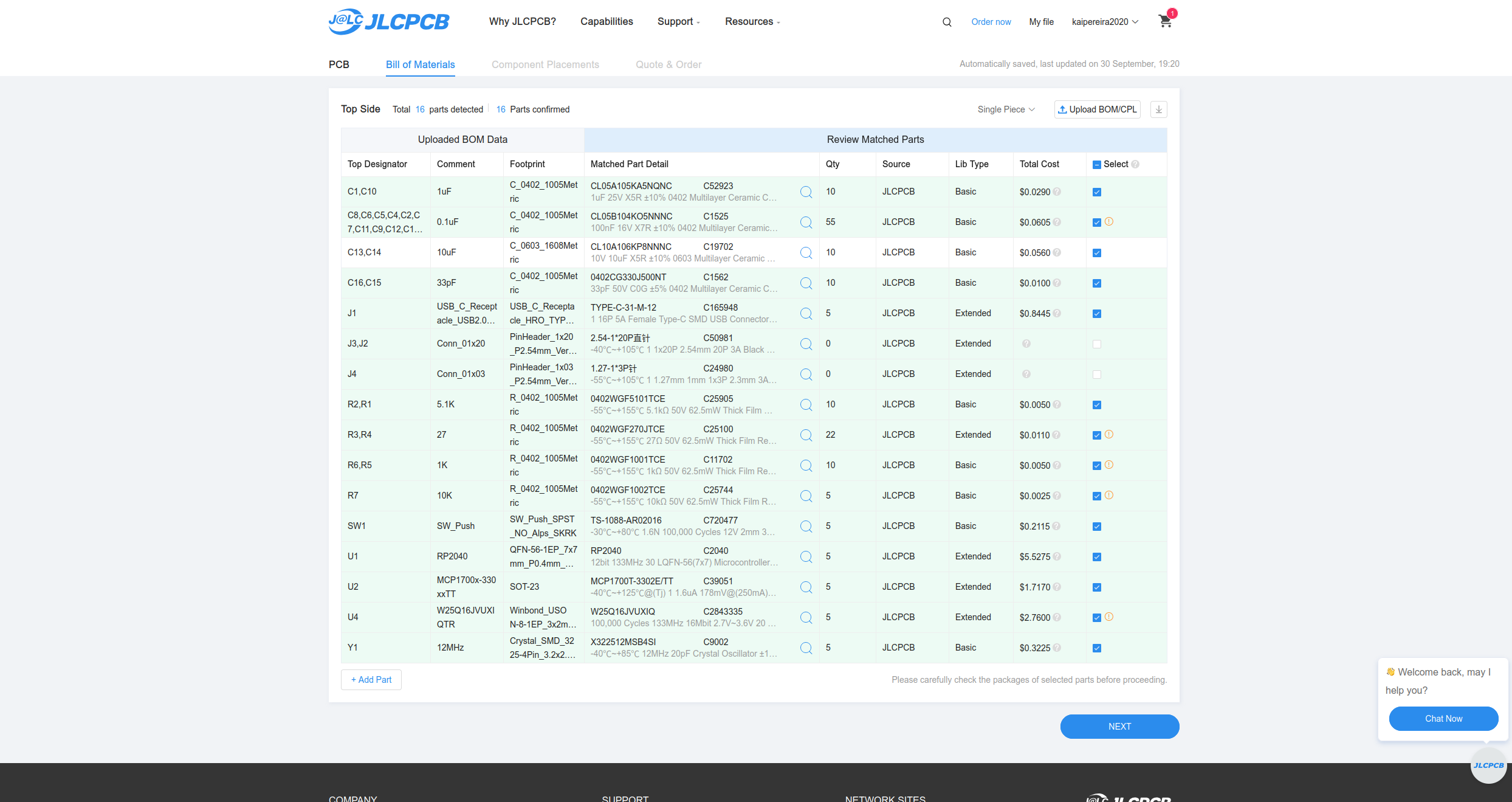The width and height of the screenshot is (1512, 802).
Task: Open the shopping cart icon
Action: (x=1165, y=21)
